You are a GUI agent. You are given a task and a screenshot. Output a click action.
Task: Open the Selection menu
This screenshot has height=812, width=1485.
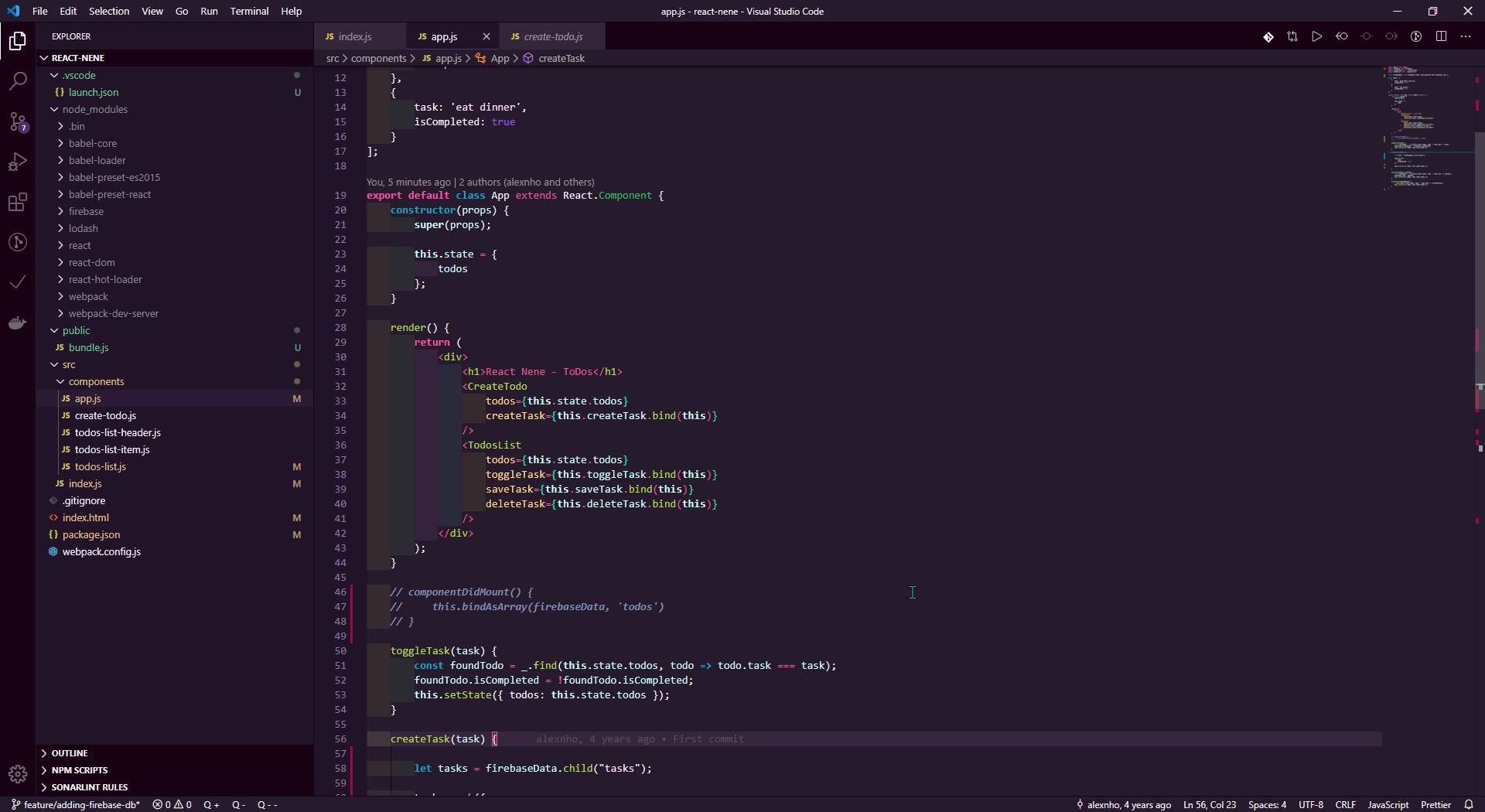(x=109, y=11)
